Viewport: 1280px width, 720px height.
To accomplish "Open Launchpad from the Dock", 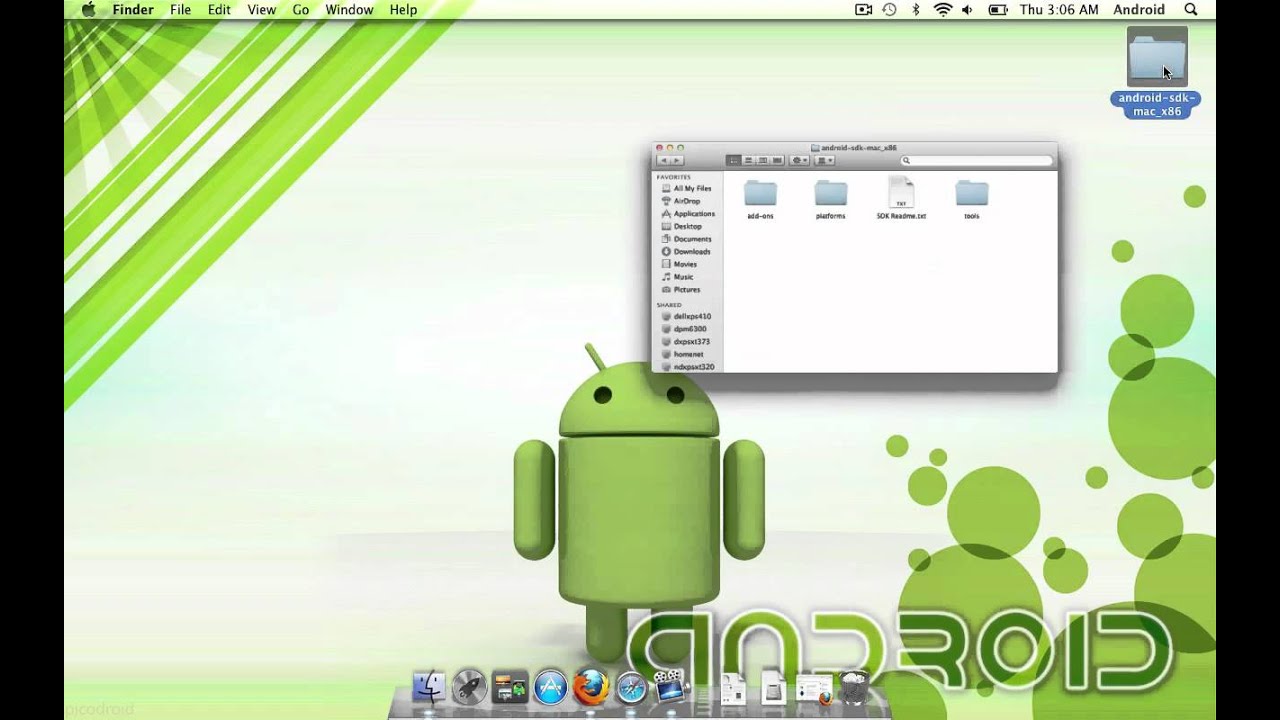I will point(469,687).
